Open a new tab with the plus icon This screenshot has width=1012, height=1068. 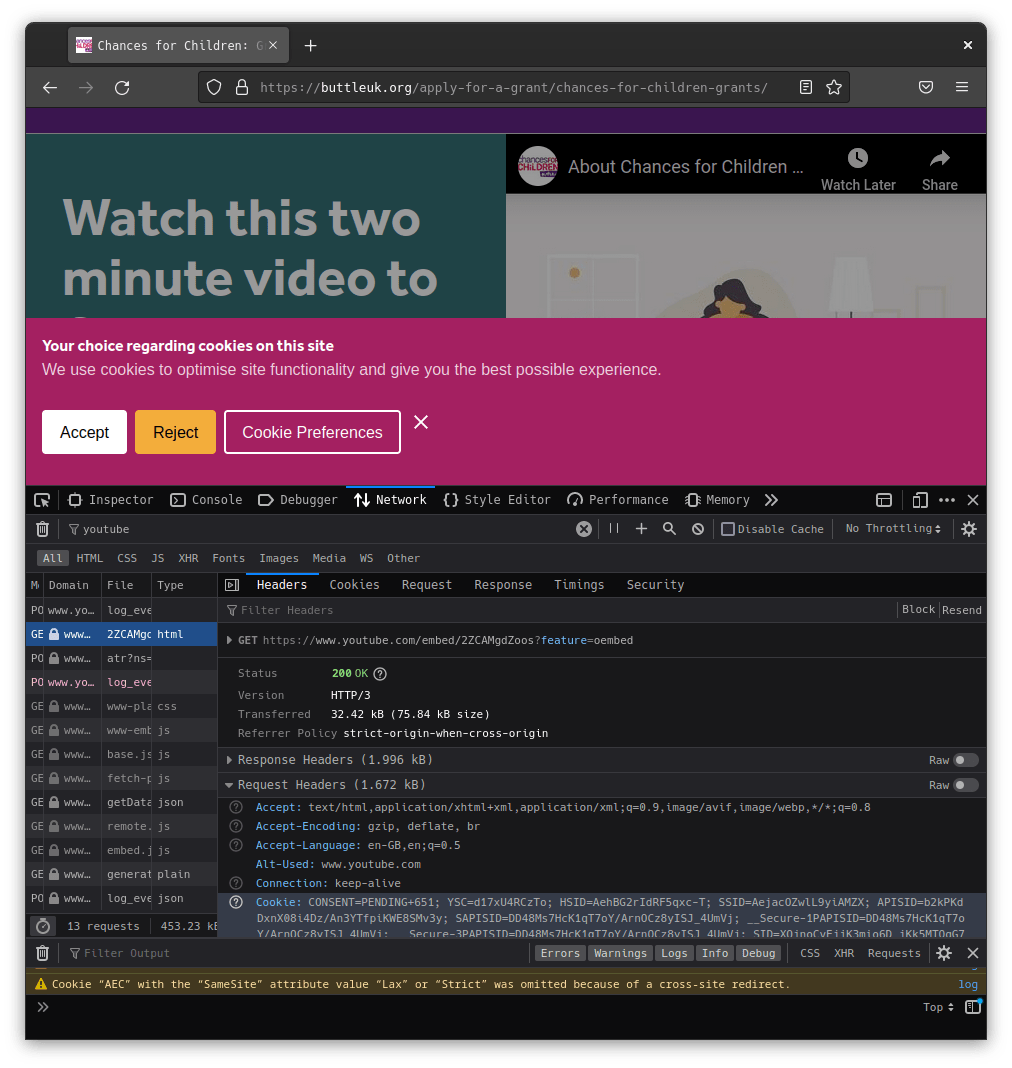[311, 46]
